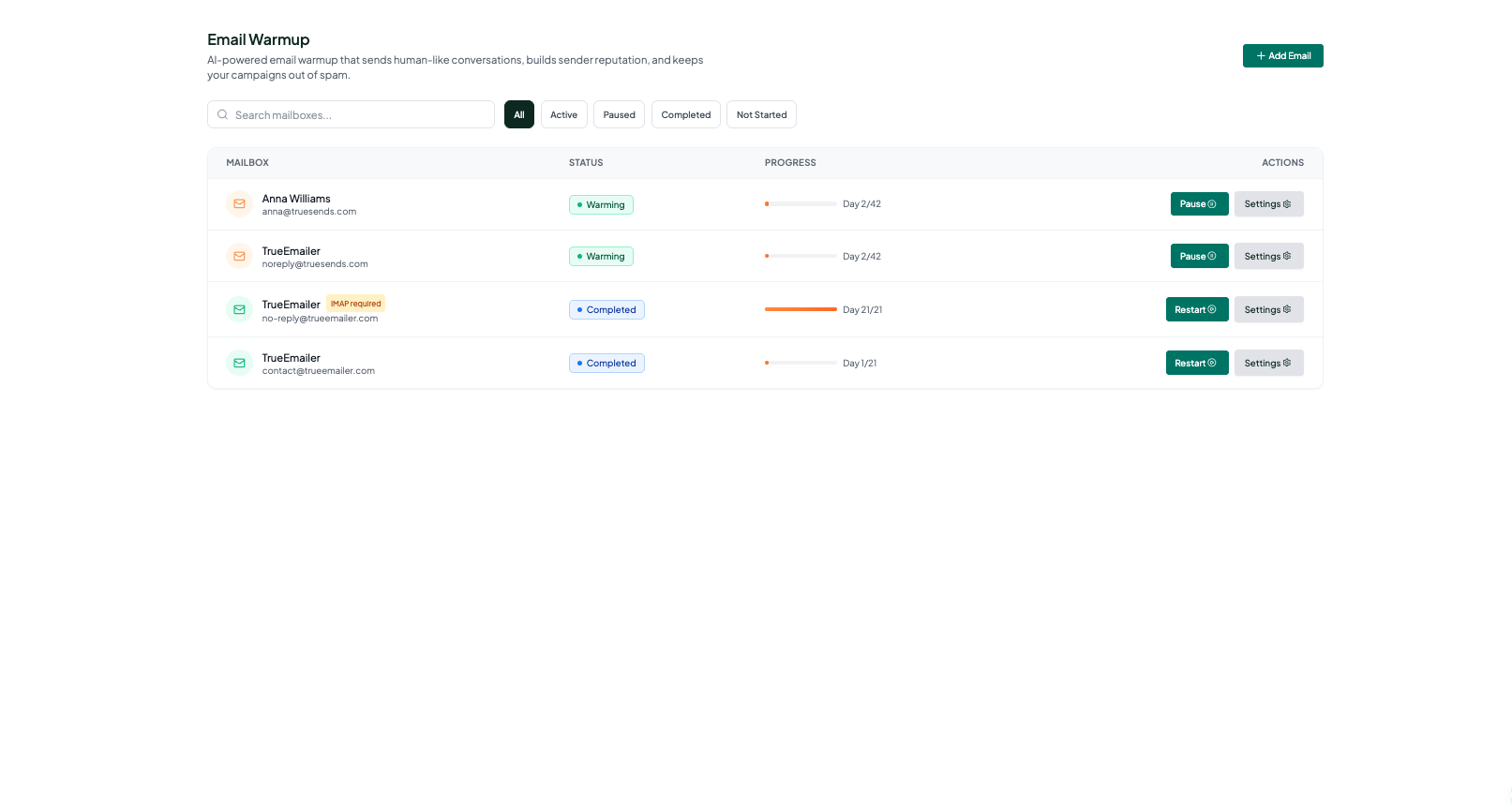Pause warmup for noreply@truesends.com
The height and width of the screenshot is (805, 1512).
point(1199,257)
